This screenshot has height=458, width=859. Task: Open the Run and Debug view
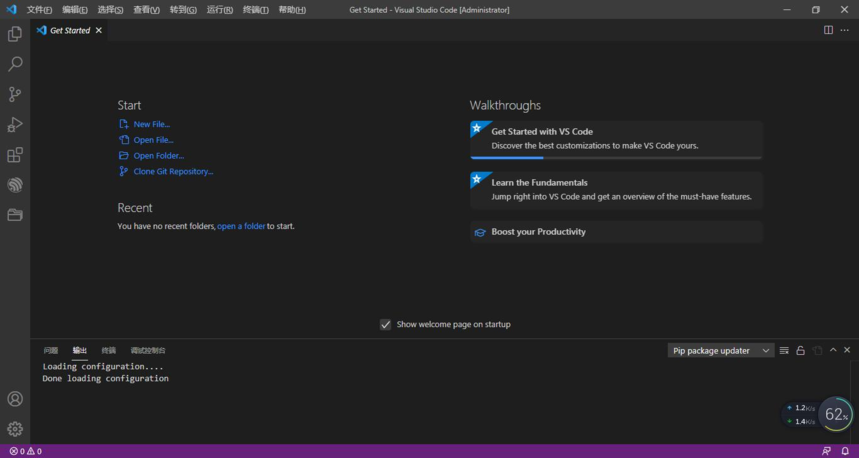point(15,125)
